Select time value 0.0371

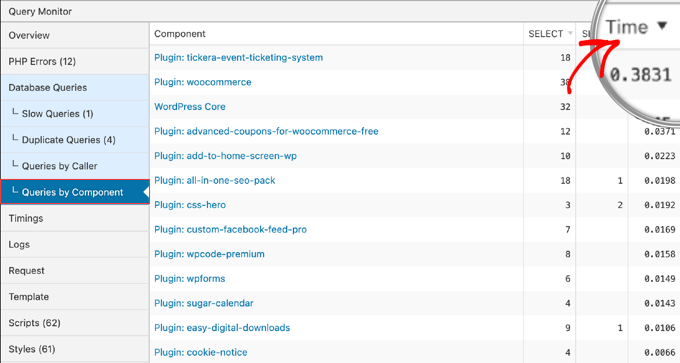tap(659, 131)
